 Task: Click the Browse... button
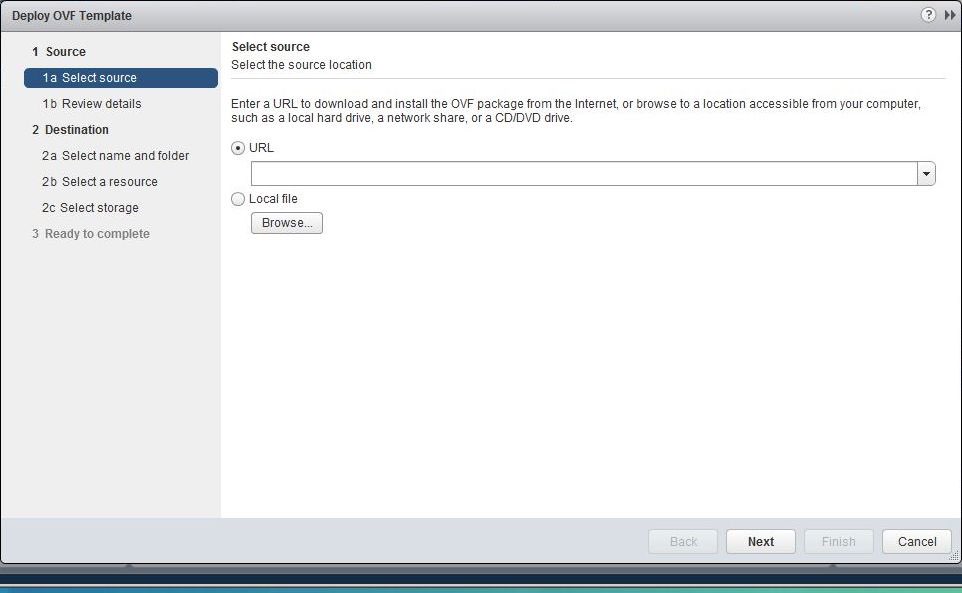[287, 223]
